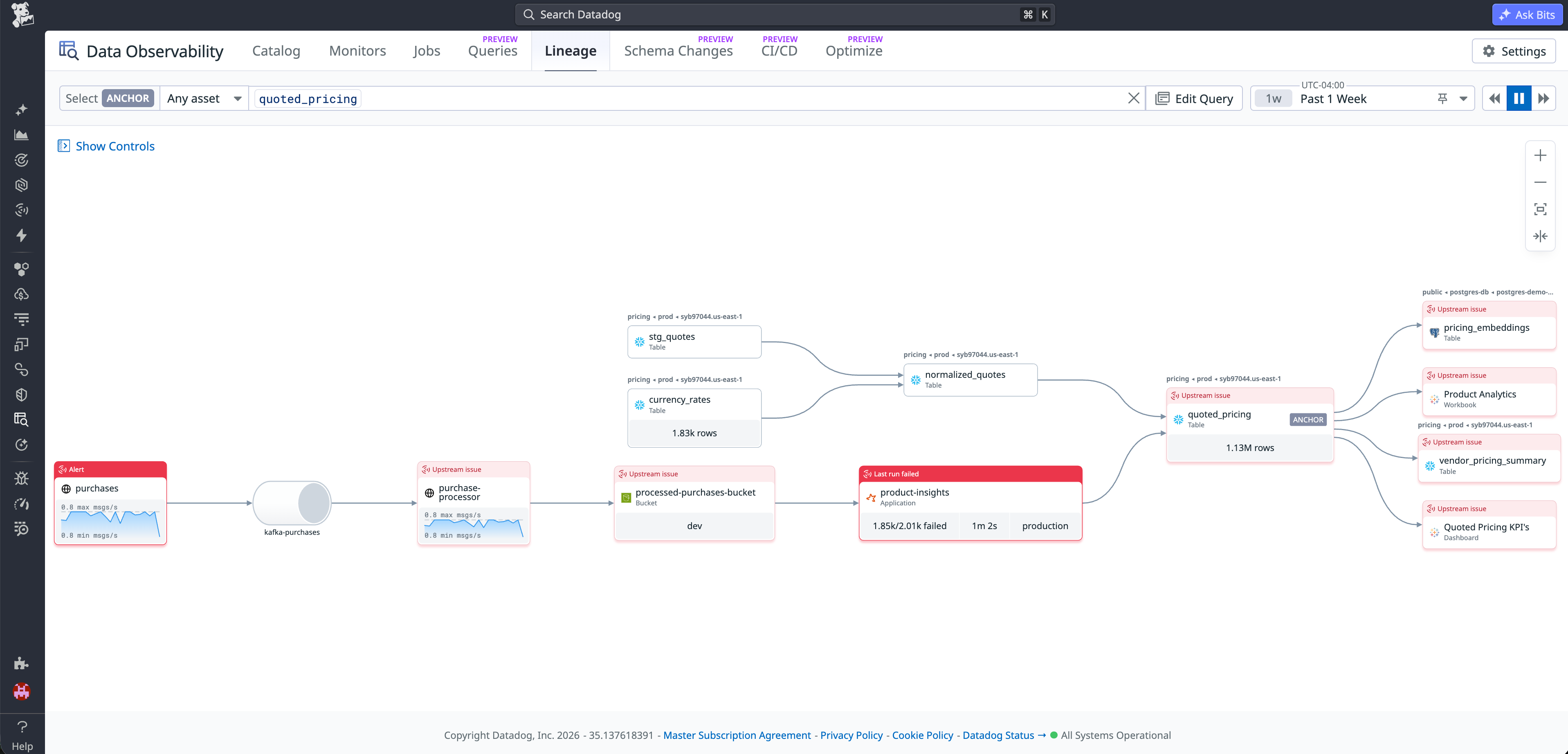Screen dimensions: 1568x754
Task: Click the collapse graph icon under fit-to-screen
Action: 1540,236
